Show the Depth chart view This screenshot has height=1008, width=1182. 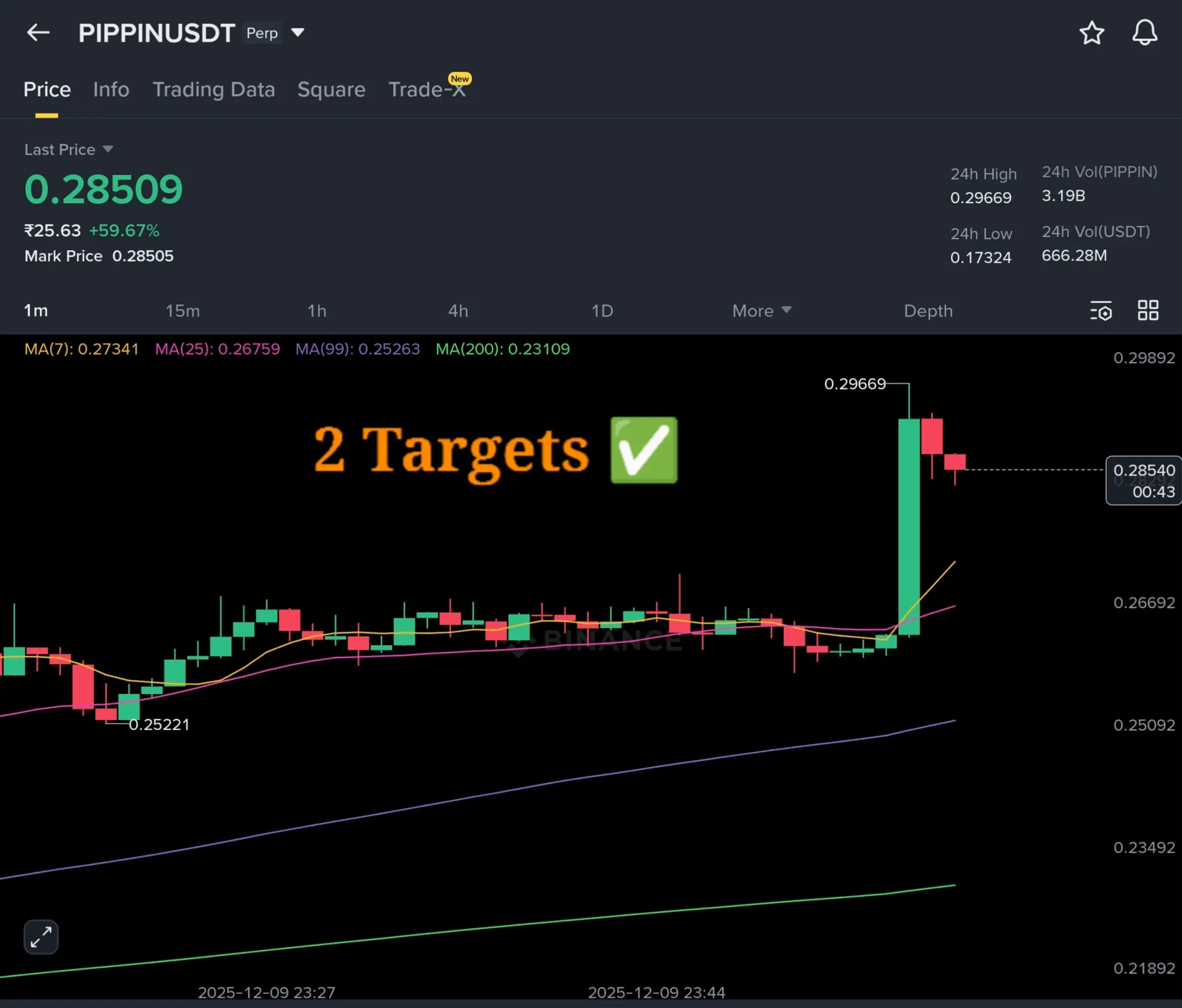tap(928, 311)
